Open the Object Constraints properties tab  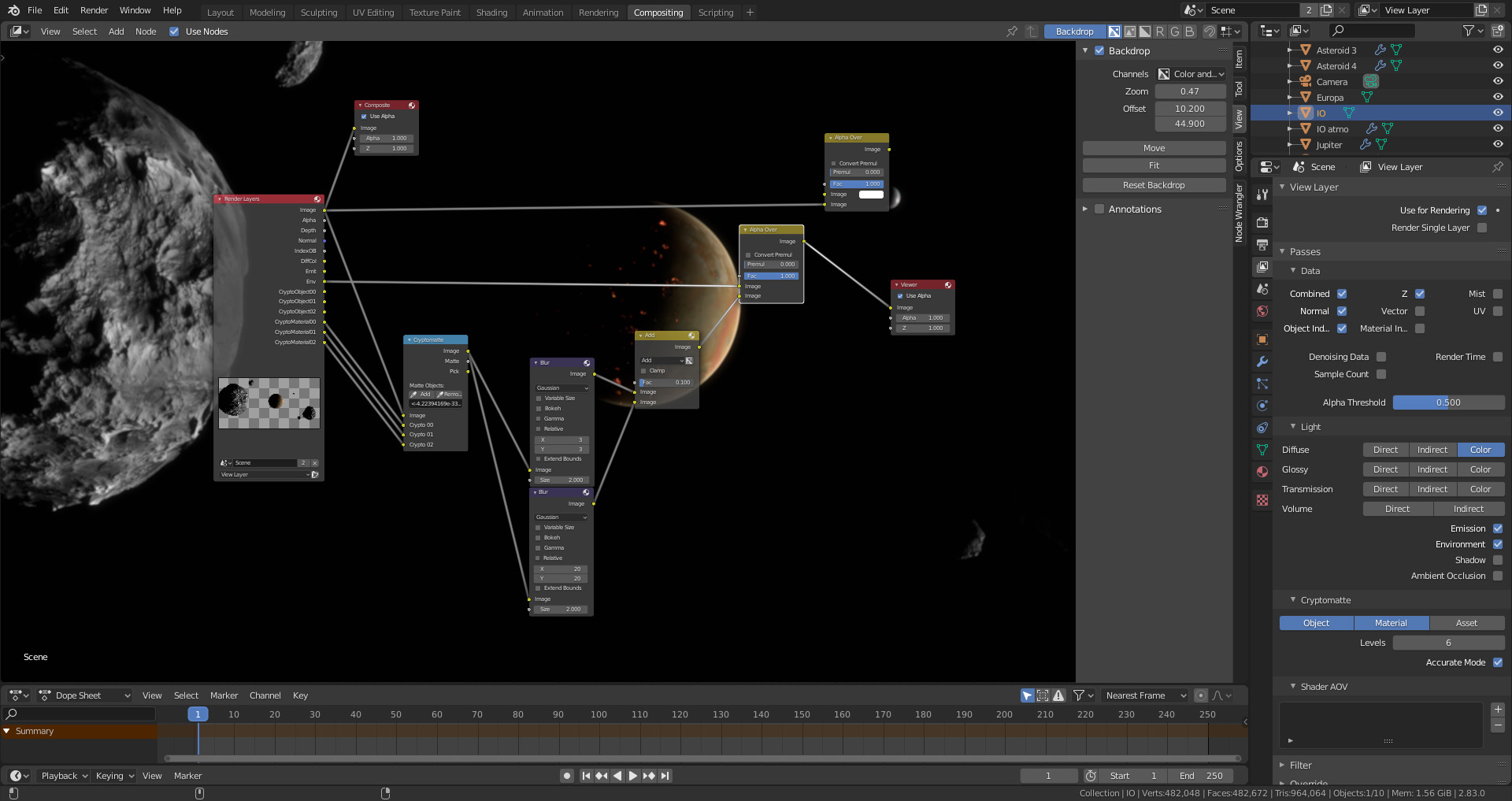point(1262,428)
